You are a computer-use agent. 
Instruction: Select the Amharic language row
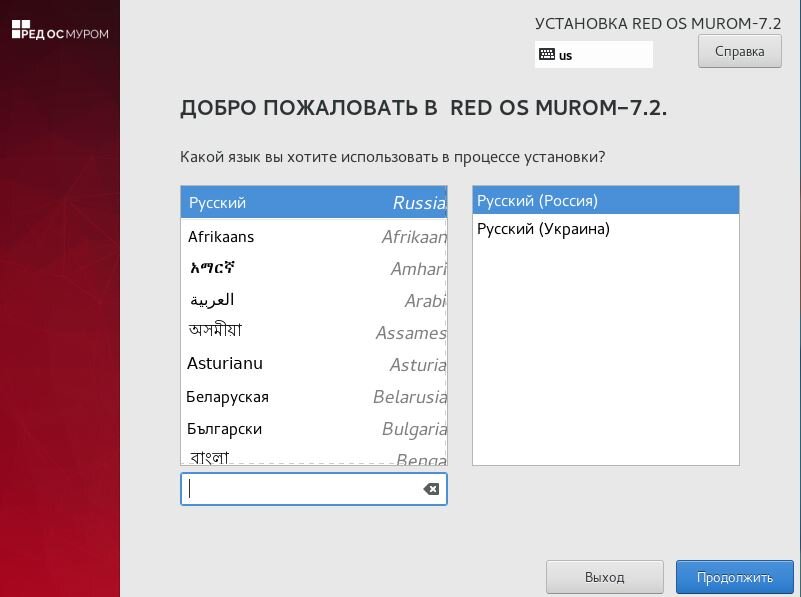point(314,269)
